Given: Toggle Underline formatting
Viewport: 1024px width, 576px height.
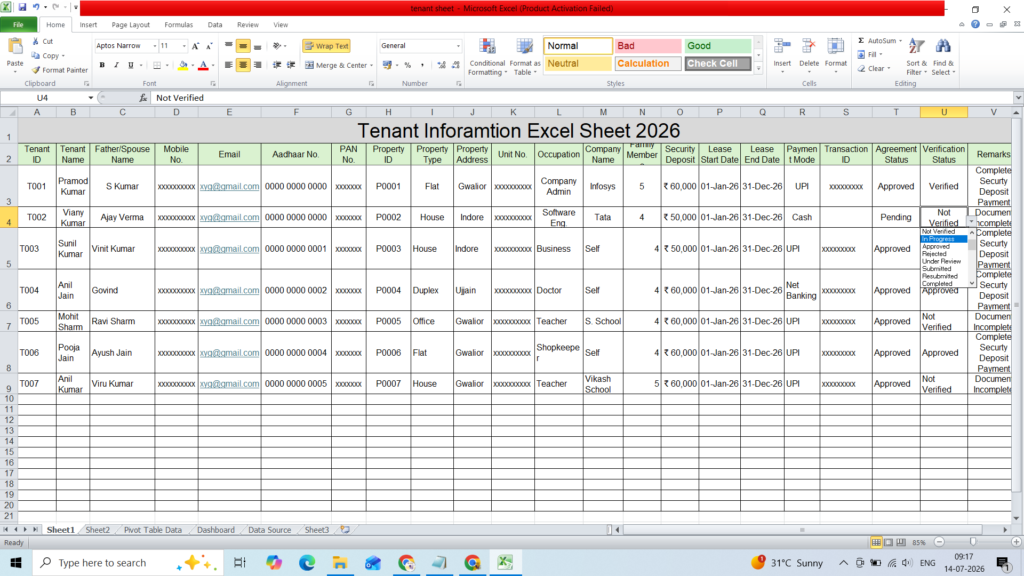Looking at the screenshot, I should click(x=131, y=65).
